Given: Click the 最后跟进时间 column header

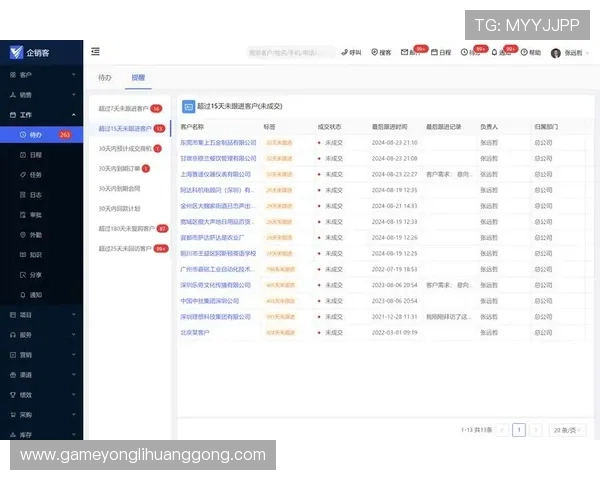Looking at the screenshot, I should (x=390, y=127).
